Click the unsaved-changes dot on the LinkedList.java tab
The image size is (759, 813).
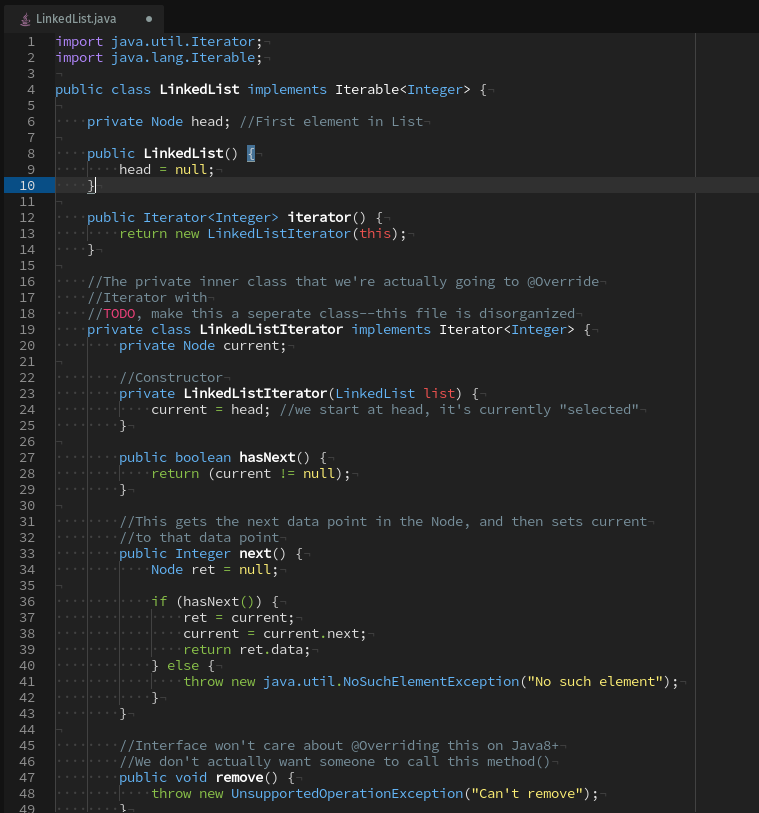pyautogui.click(x=149, y=19)
